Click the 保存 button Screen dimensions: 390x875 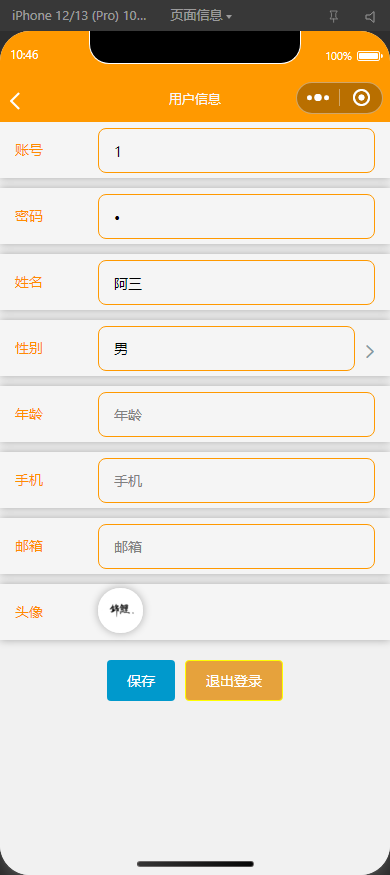(x=141, y=680)
